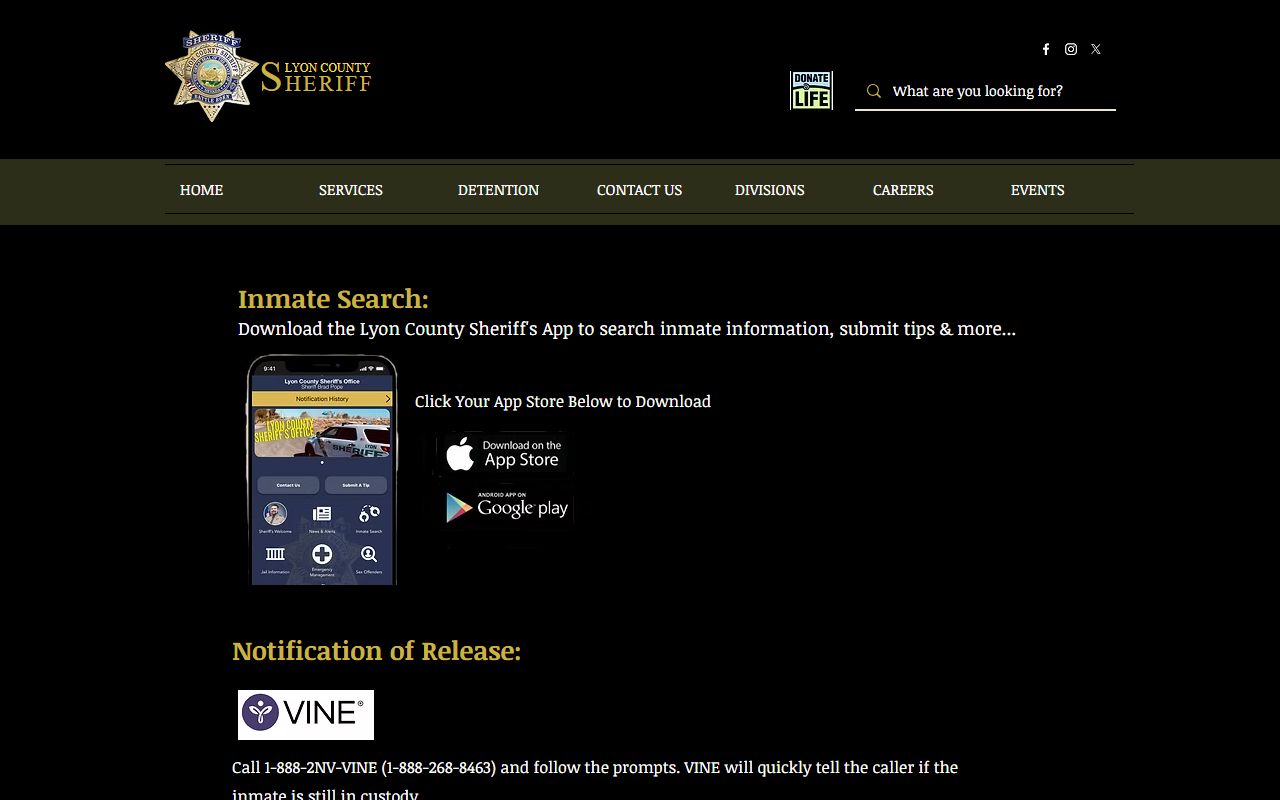Click the Lyon County Sheriff star badge logo
Viewport: 1280px width, 800px height.
pos(212,76)
